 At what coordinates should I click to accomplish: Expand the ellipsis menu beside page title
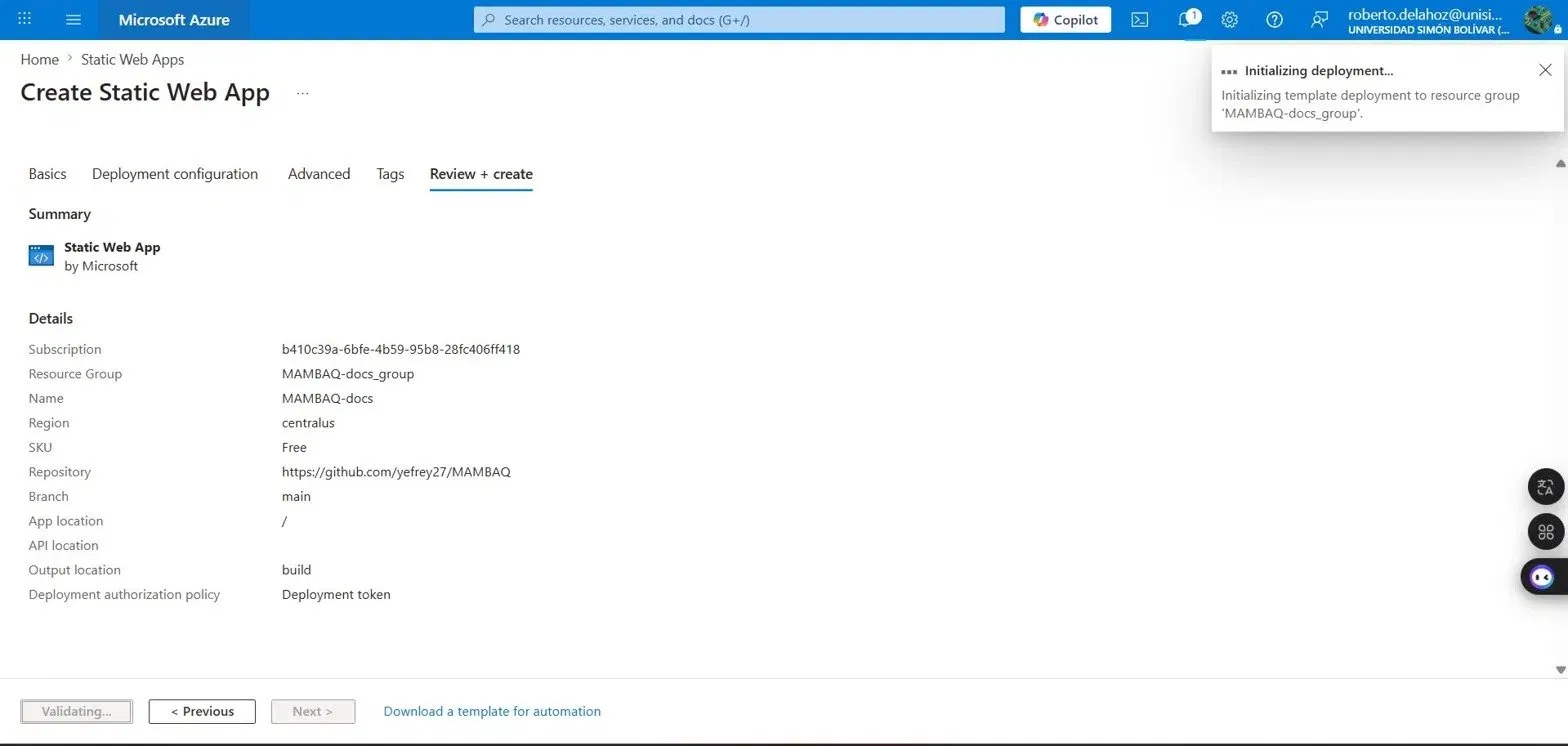(303, 93)
